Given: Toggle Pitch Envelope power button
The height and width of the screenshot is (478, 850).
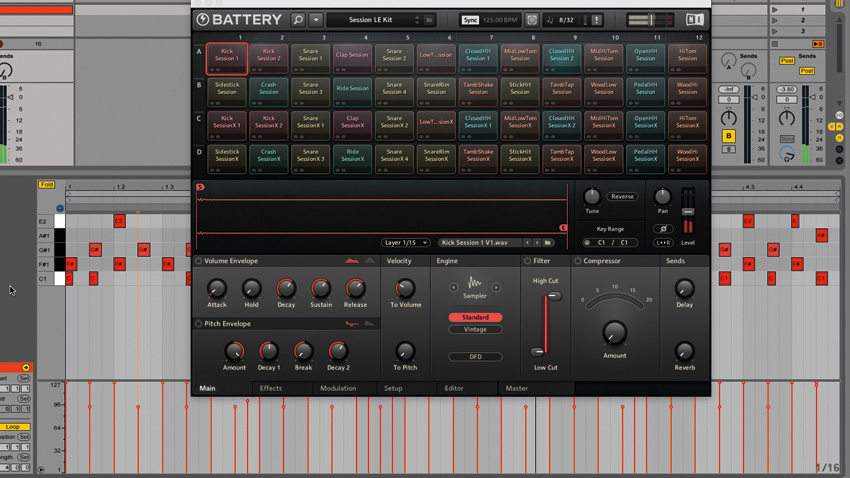Looking at the screenshot, I should [198, 324].
